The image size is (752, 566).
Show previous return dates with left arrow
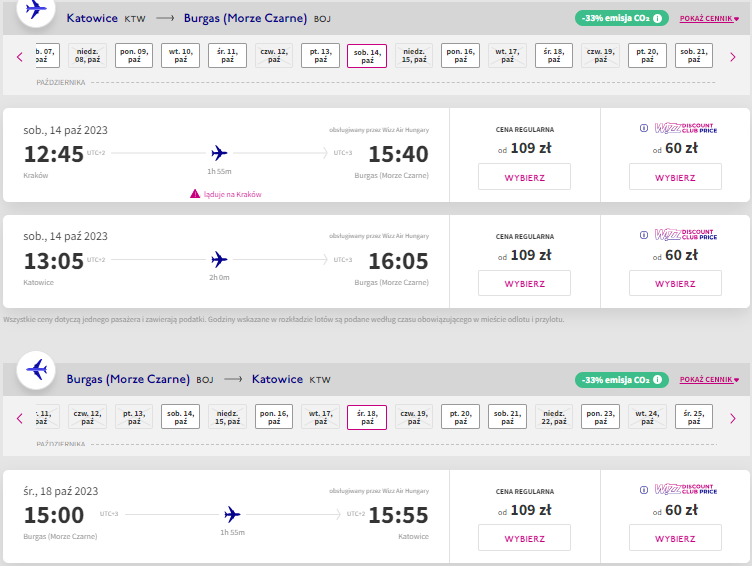[20, 418]
